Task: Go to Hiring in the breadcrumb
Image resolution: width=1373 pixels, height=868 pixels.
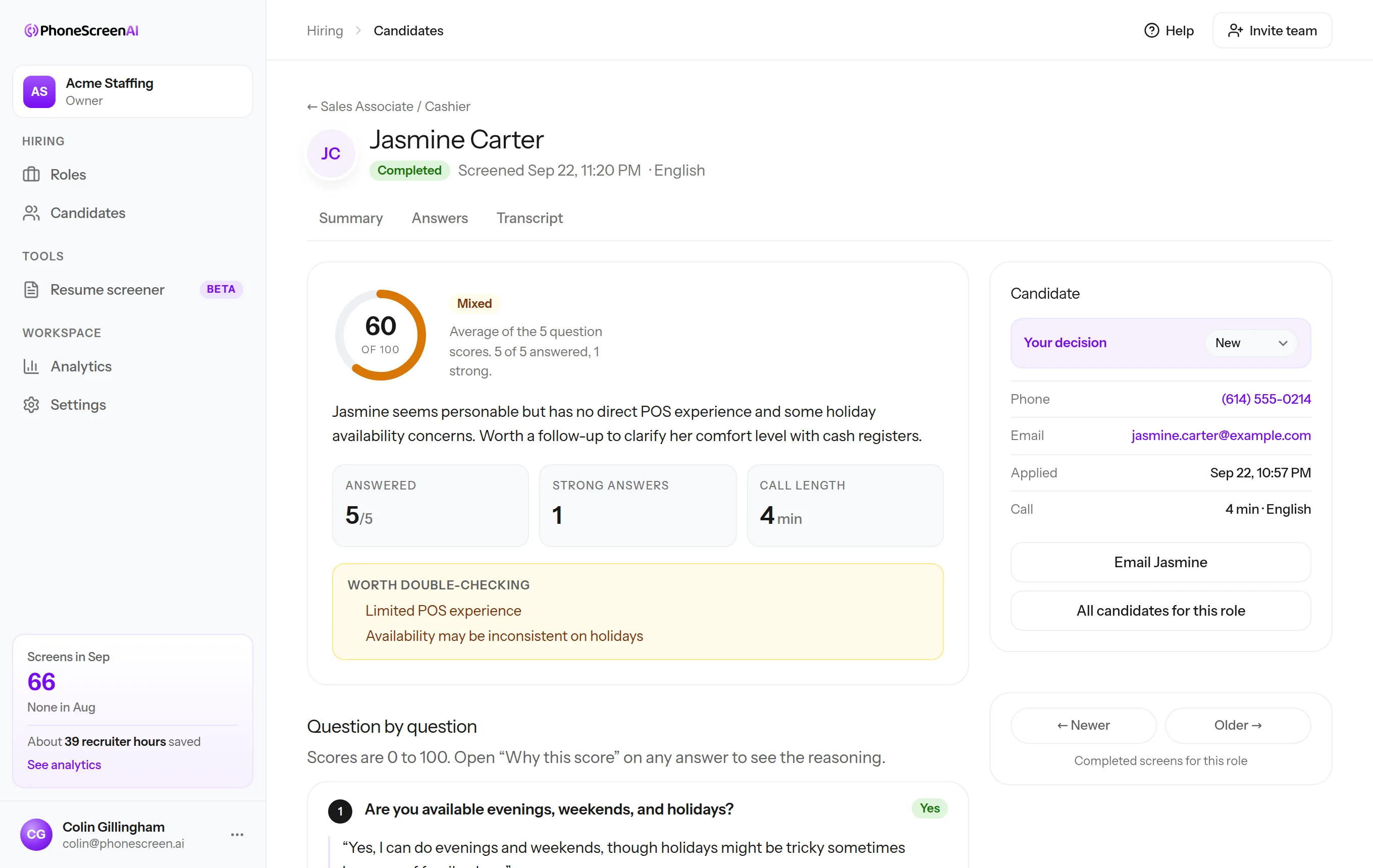Action: pos(325,30)
